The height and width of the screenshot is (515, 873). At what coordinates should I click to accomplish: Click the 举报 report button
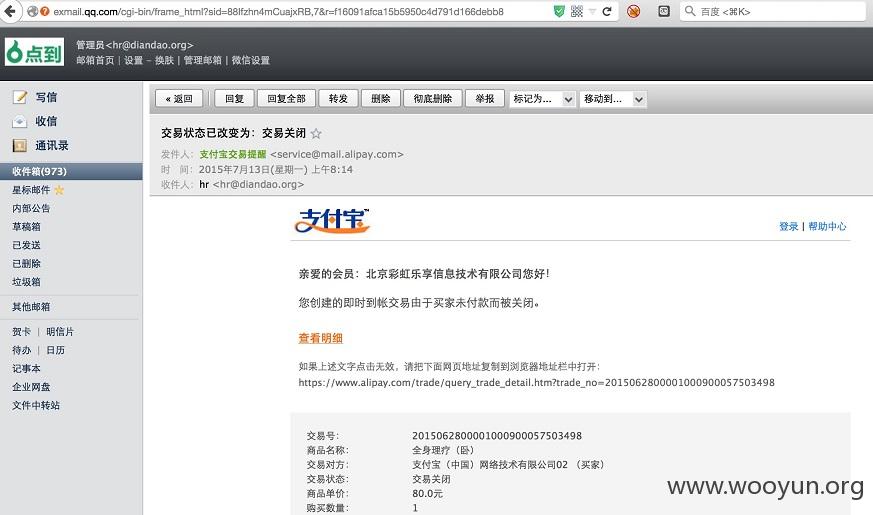(x=485, y=99)
